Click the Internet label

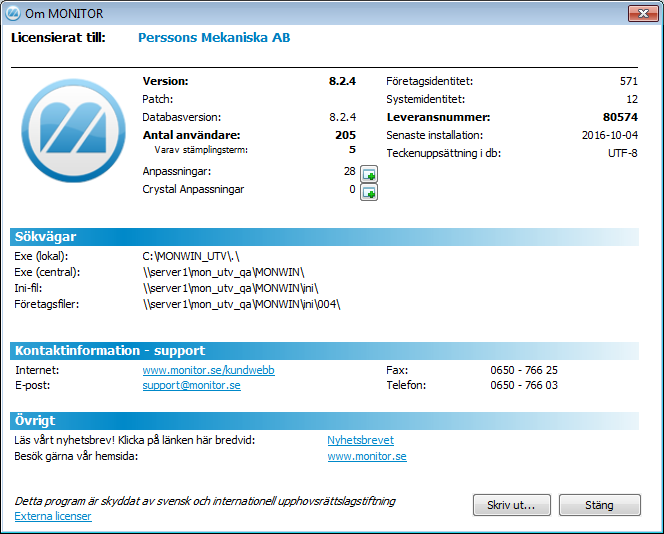37,370
